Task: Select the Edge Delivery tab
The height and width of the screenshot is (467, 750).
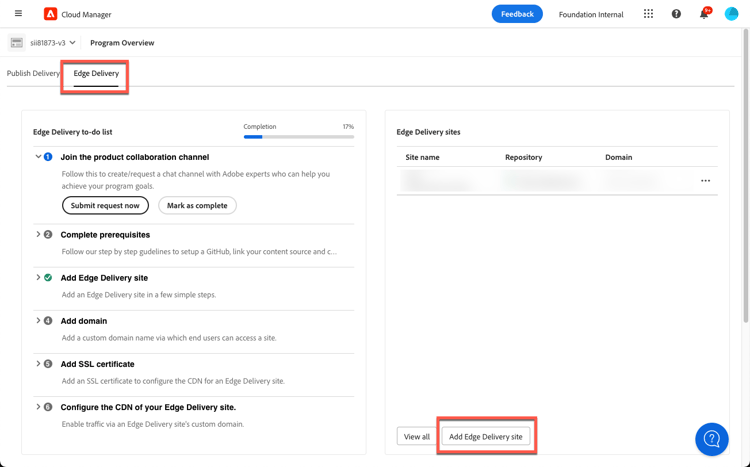Action: (96, 73)
